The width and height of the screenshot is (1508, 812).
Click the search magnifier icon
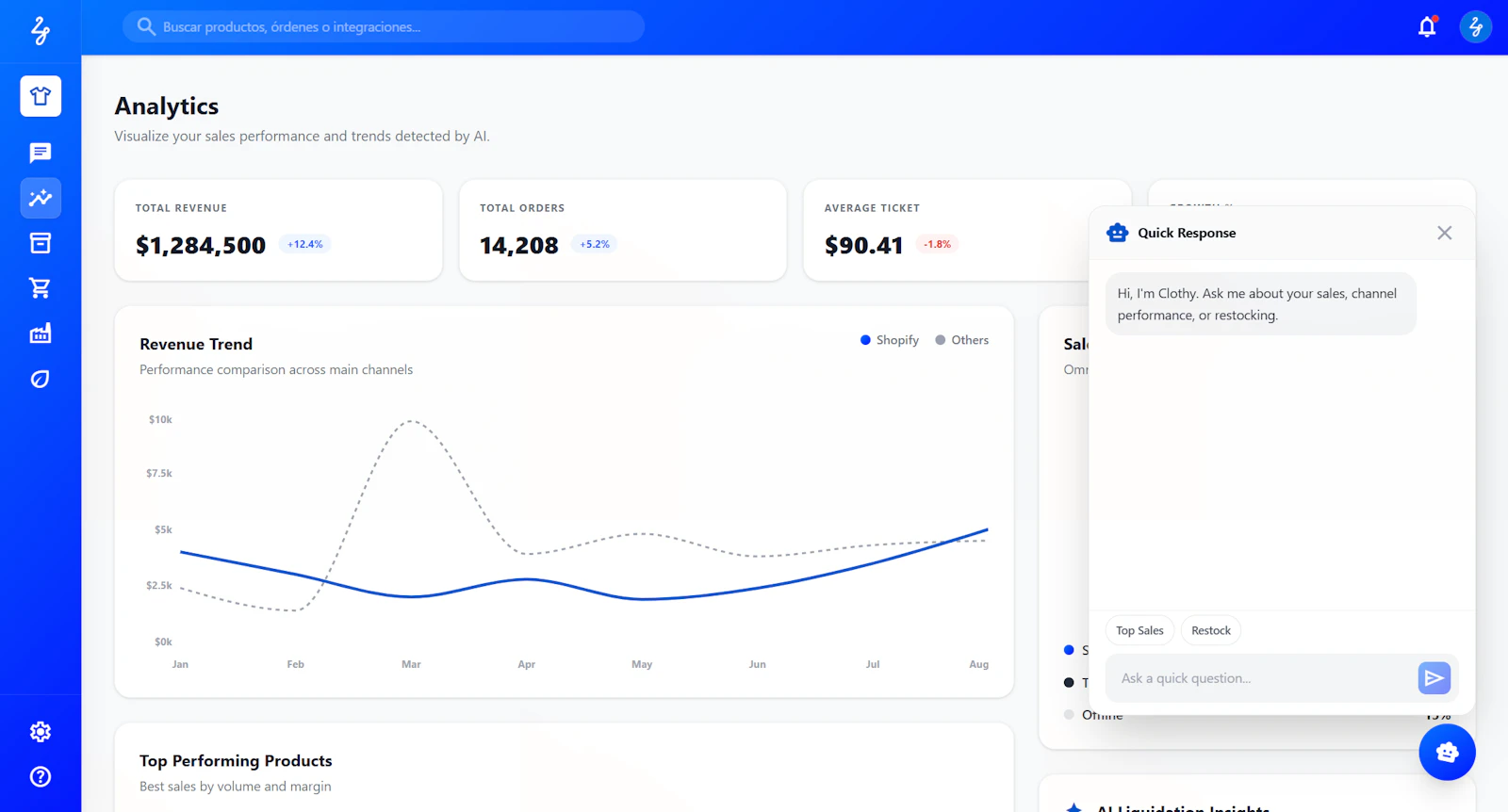[x=146, y=26]
